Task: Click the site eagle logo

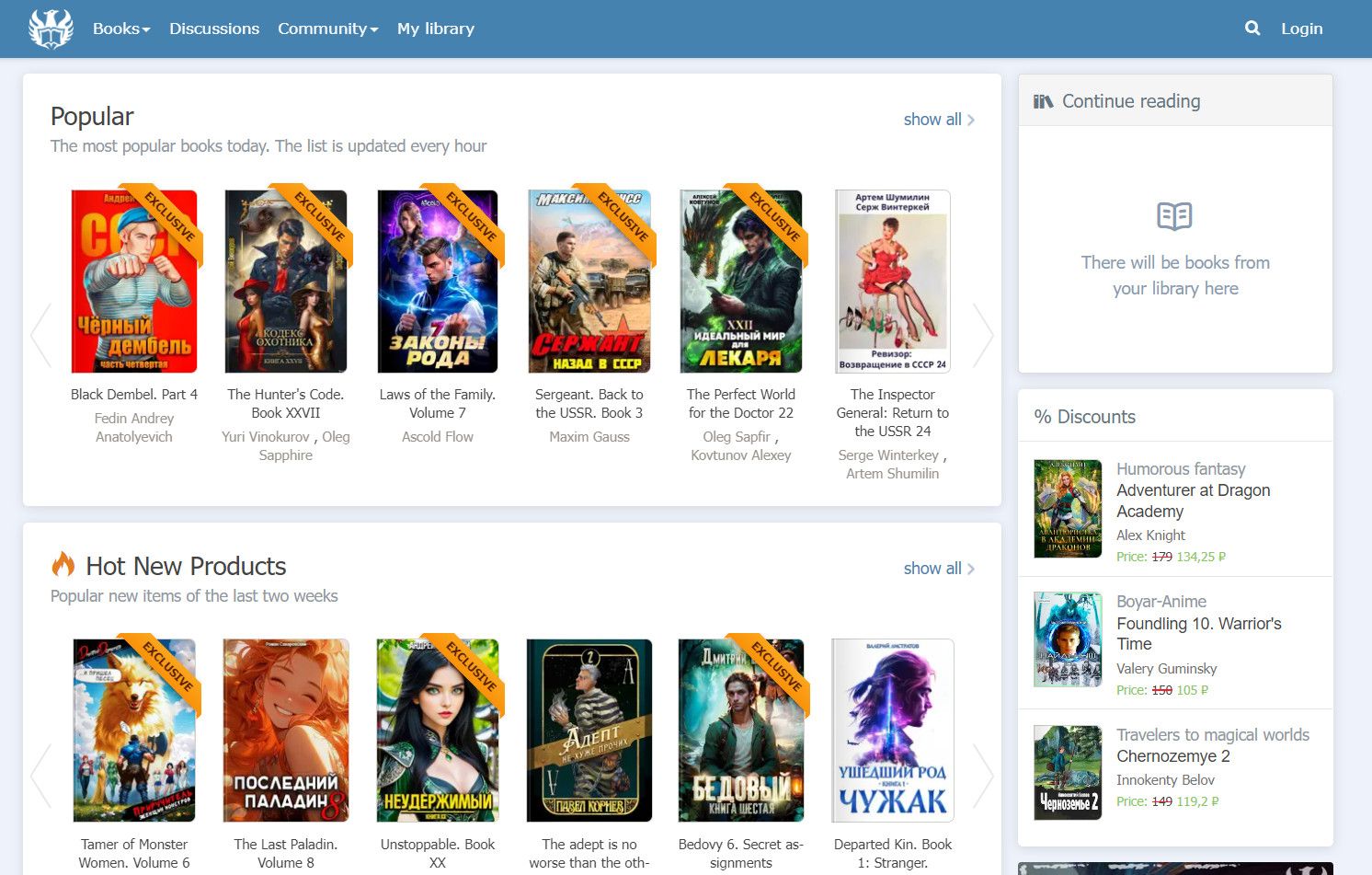Action: point(51,29)
